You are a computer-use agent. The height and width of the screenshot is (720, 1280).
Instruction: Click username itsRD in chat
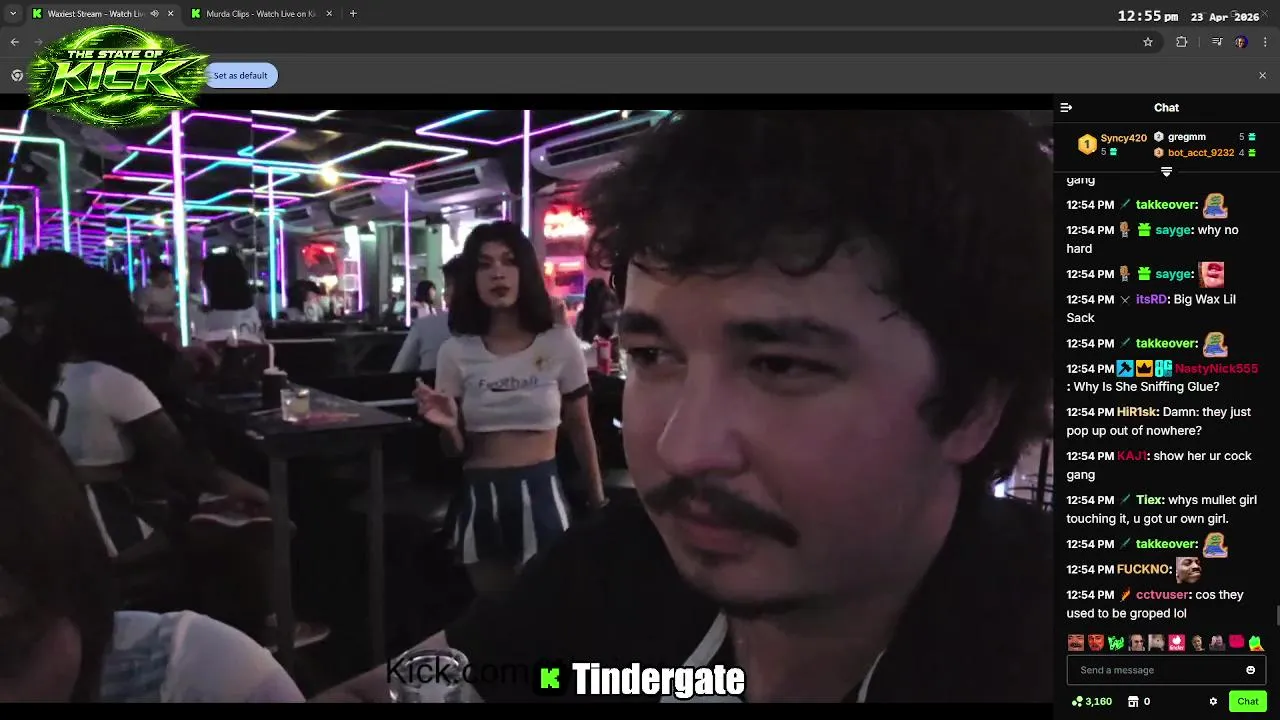tap(1151, 299)
